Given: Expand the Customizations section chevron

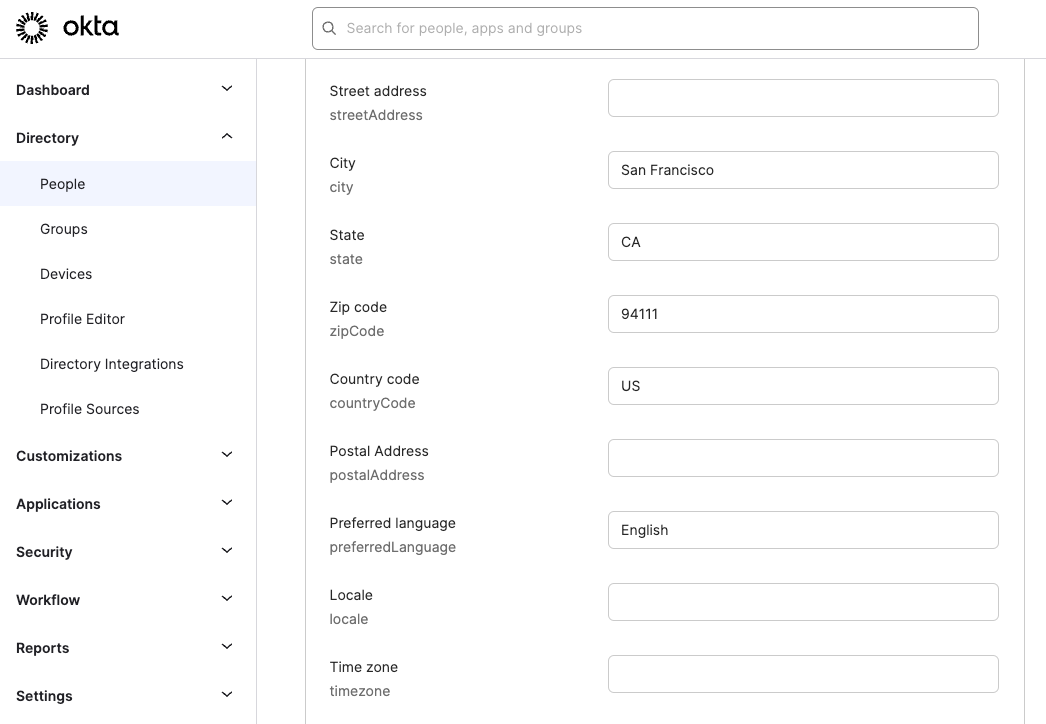Looking at the screenshot, I should [227, 455].
